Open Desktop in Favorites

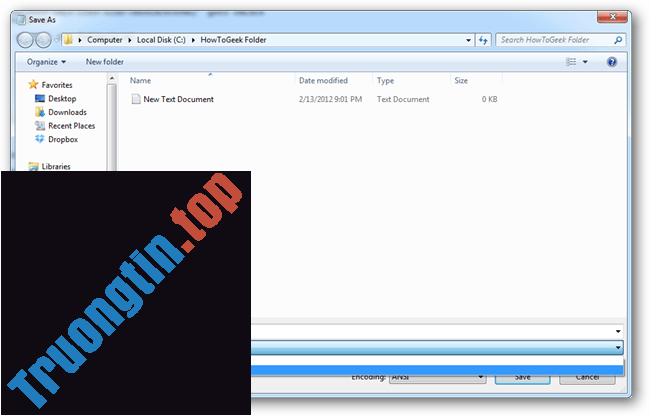62,99
